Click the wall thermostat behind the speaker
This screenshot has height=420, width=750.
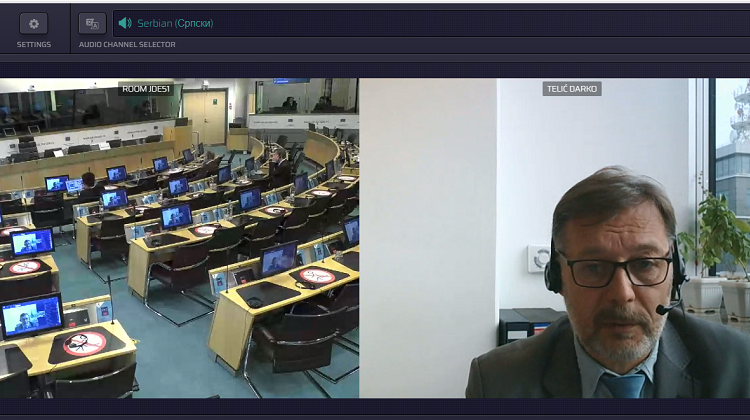click(x=539, y=258)
